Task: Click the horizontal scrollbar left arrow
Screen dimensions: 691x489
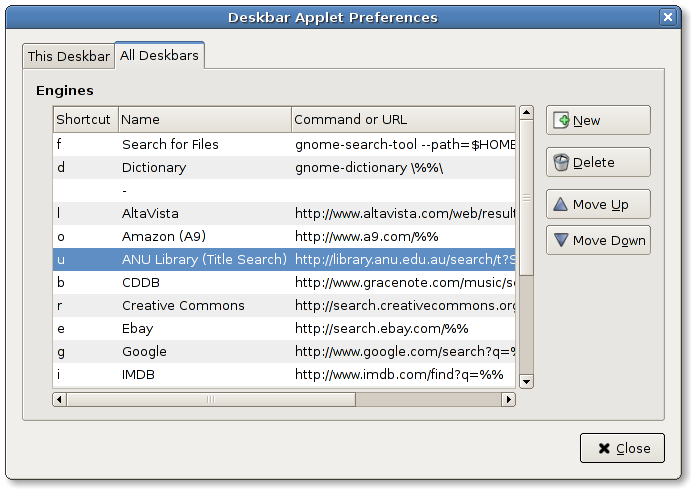Action: tap(61, 399)
